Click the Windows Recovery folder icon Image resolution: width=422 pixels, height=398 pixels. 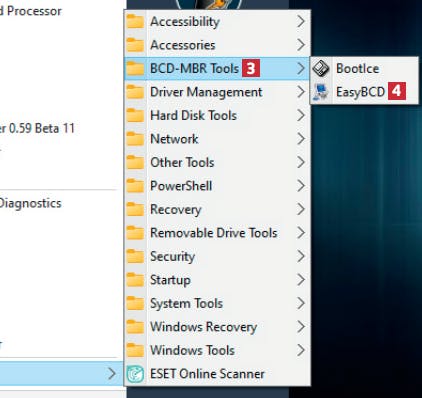click(135, 327)
